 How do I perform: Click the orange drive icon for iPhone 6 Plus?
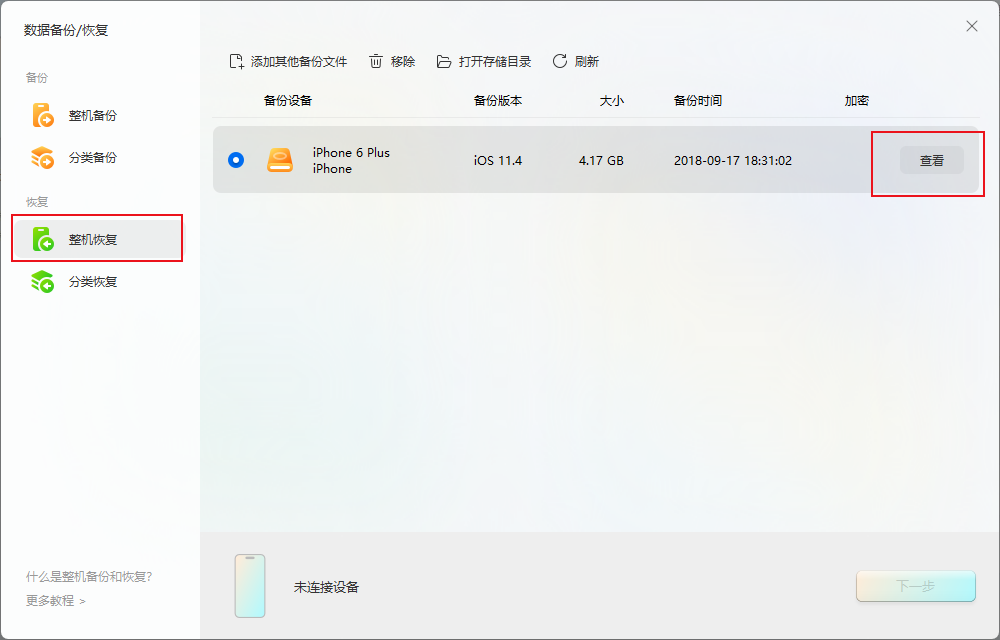[x=280, y=160]
